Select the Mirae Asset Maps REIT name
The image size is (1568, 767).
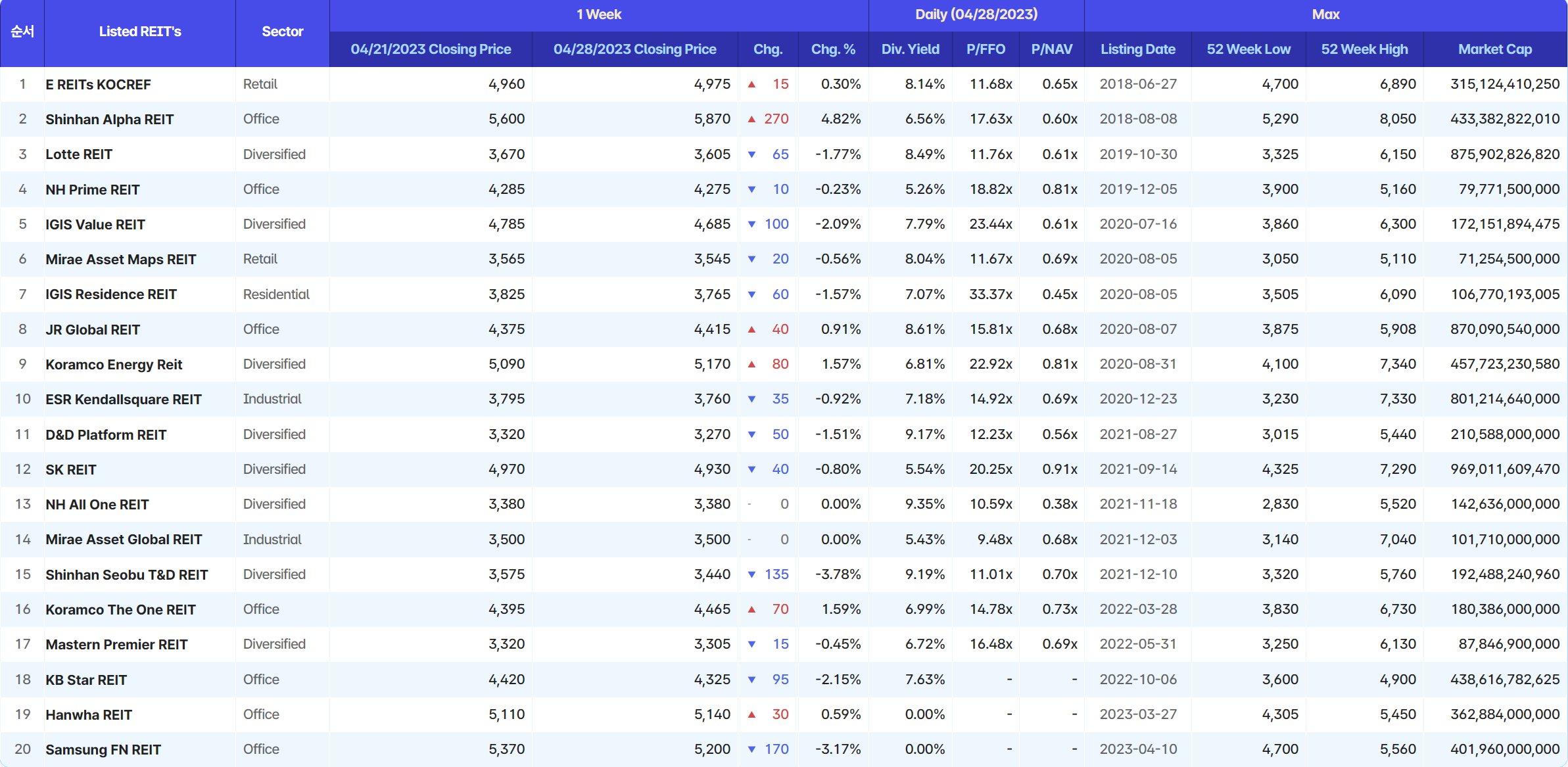121,260
